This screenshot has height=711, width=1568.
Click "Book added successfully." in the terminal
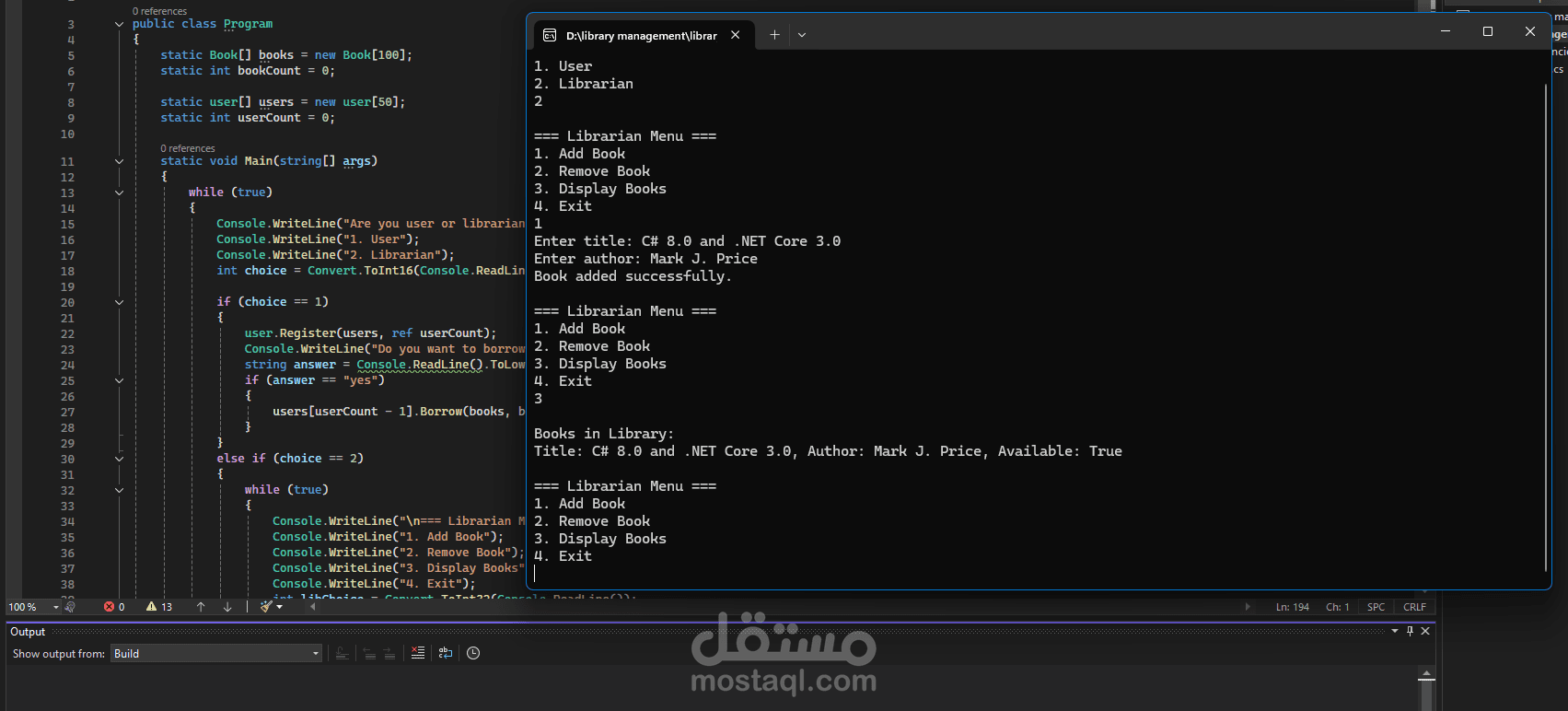[x=633, y=276]
